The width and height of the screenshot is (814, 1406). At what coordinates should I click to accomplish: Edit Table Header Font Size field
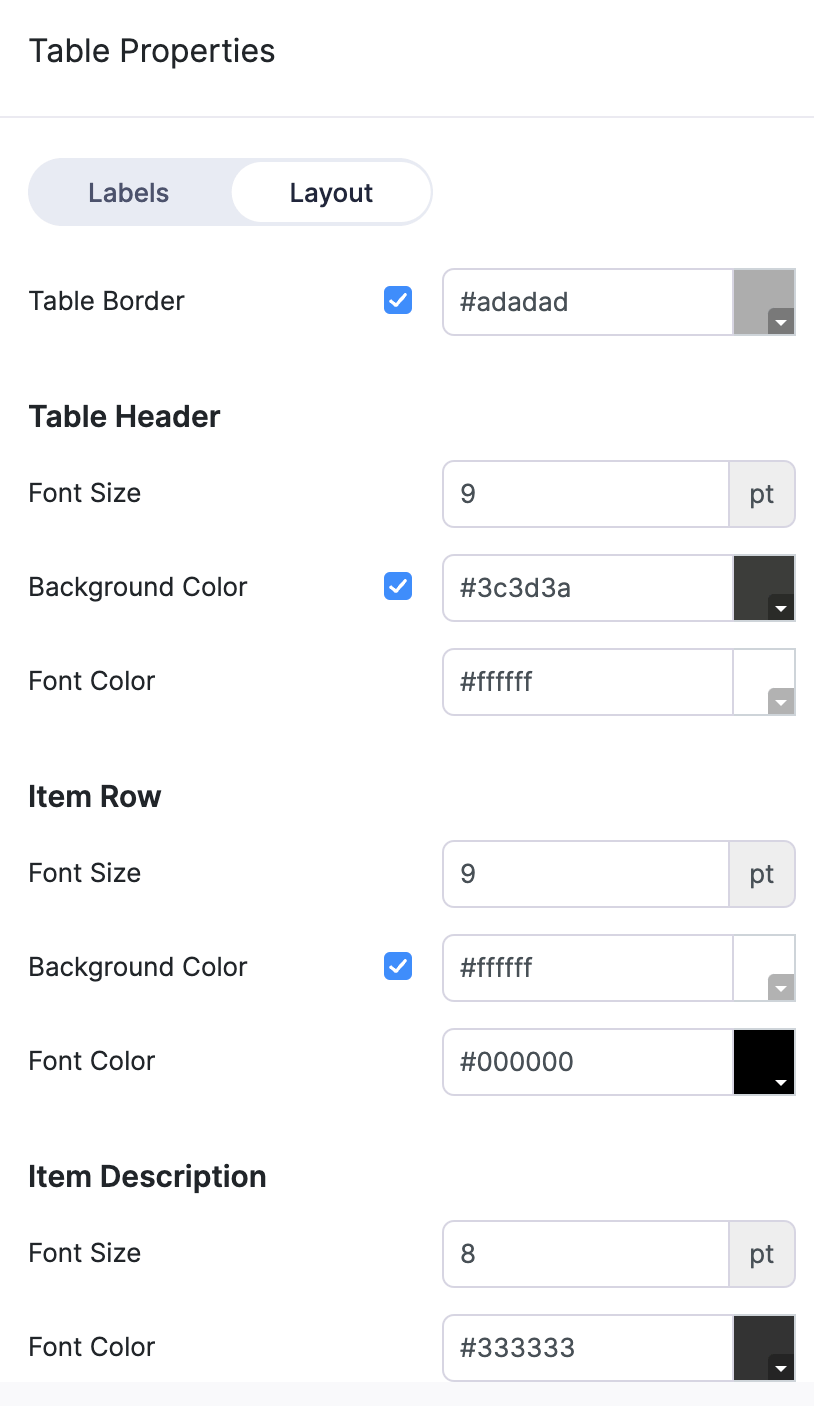[x=586, y=494]
